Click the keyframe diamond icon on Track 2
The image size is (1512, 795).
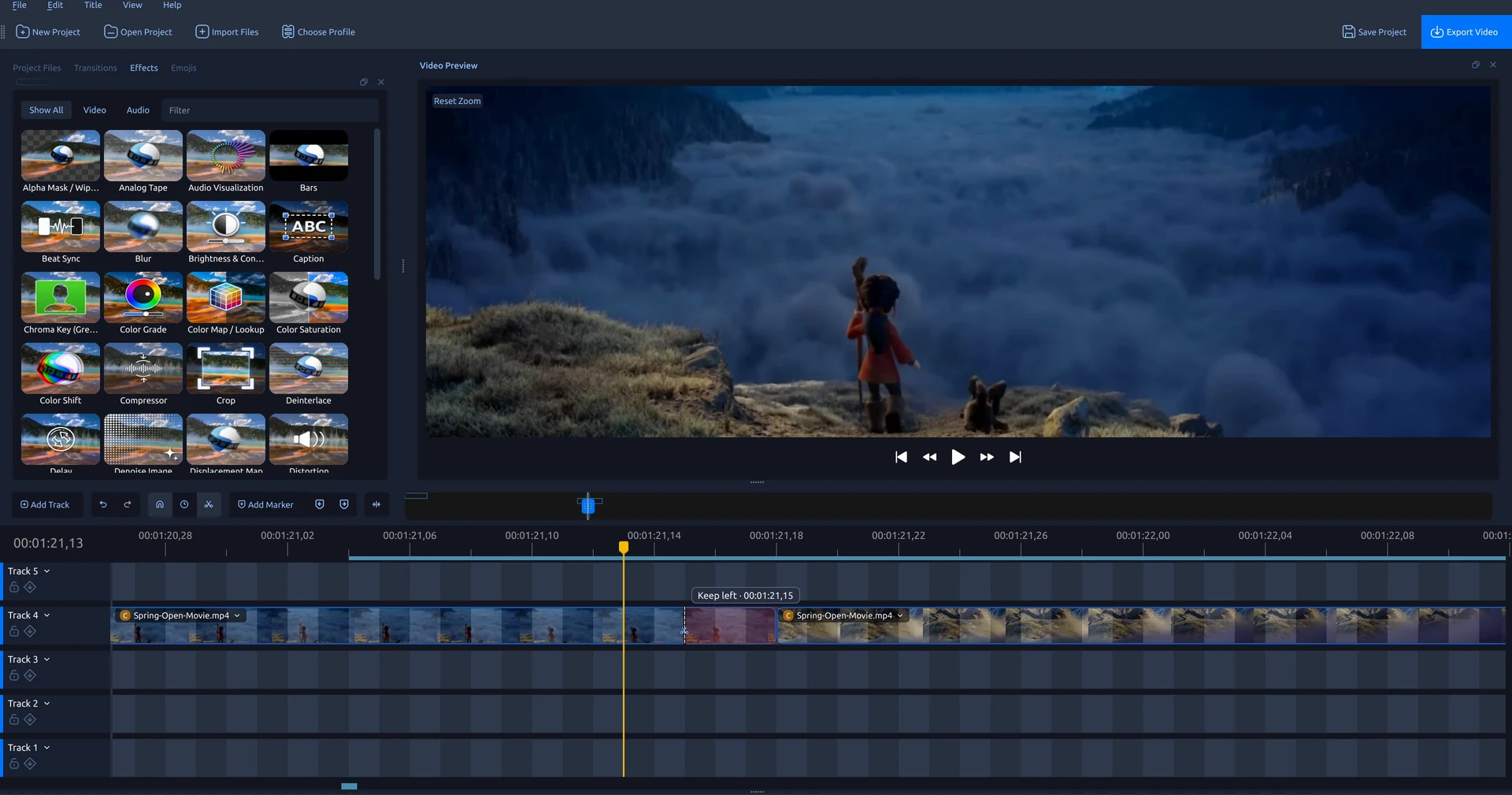pyautogui.click(x=30, y=719)
